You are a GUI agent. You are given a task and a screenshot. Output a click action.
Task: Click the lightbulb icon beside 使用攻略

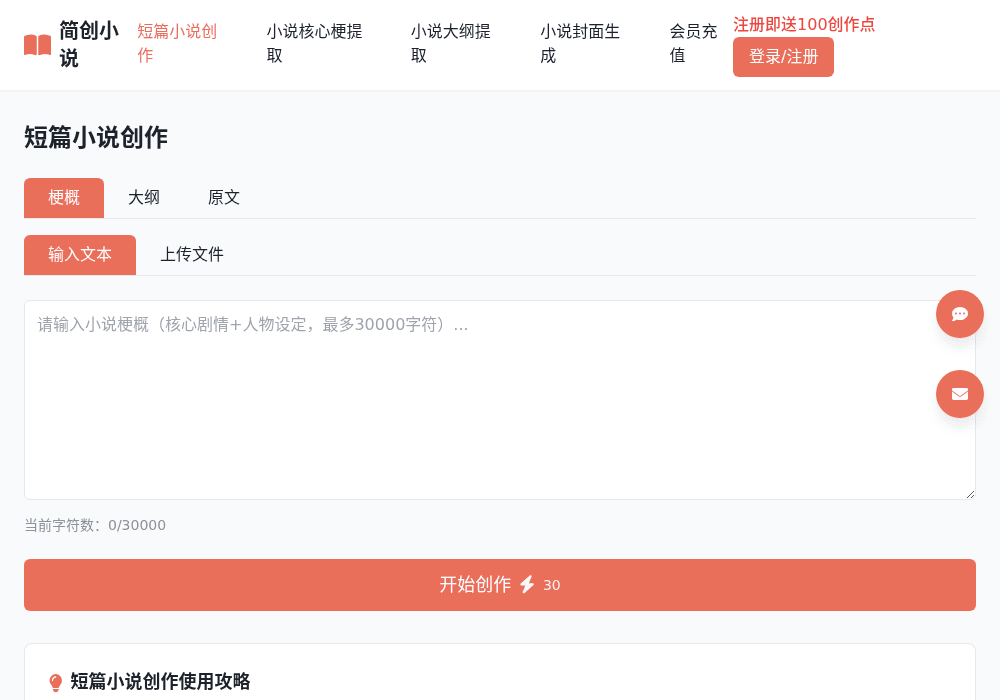point(55,682)
